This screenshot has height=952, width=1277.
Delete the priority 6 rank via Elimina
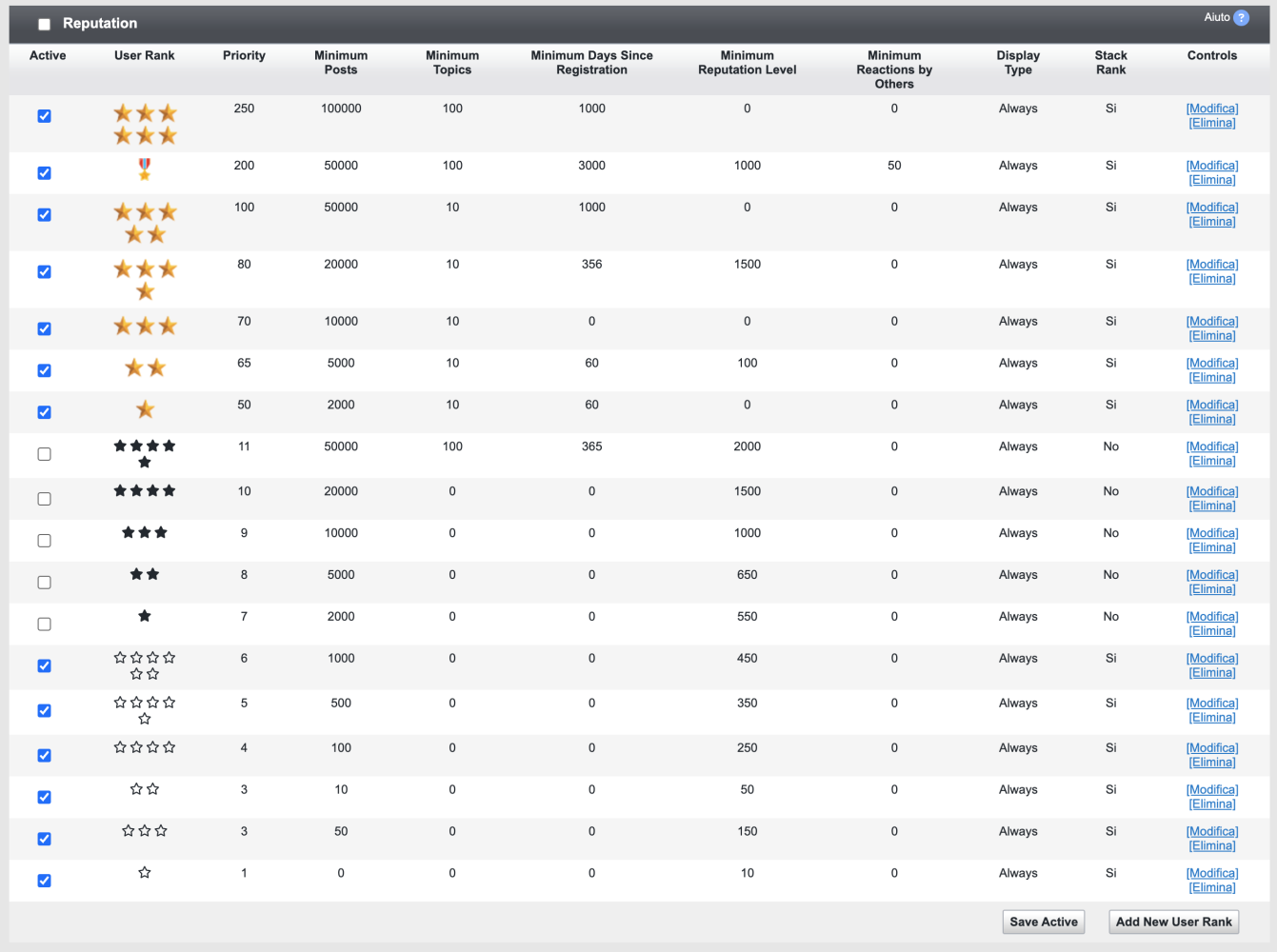[x=1211, y=673]
